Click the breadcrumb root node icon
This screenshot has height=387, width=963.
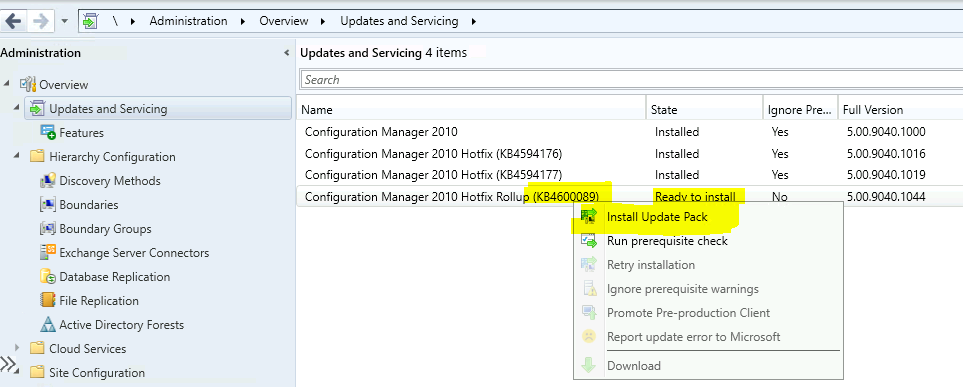tap(90, 22)
